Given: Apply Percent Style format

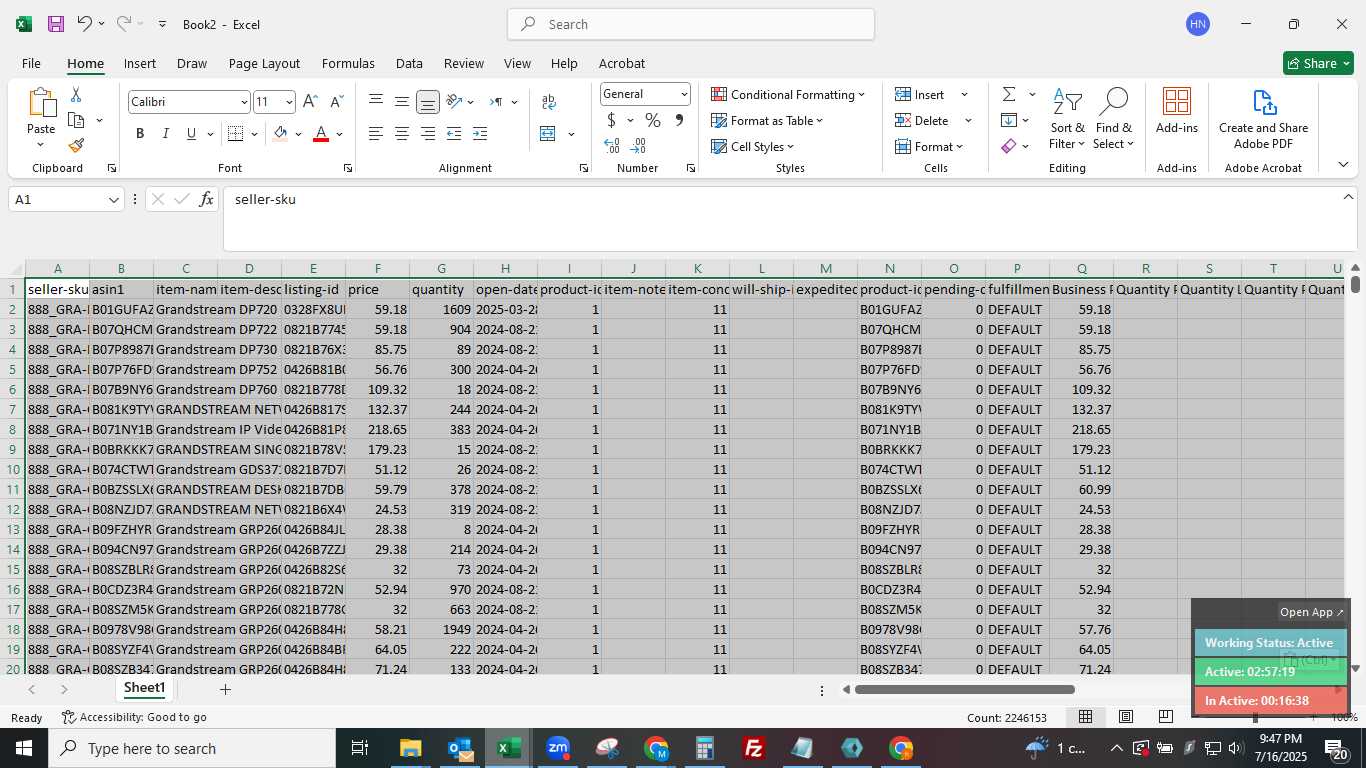Looking at the screenshot, I should point(653,120).
